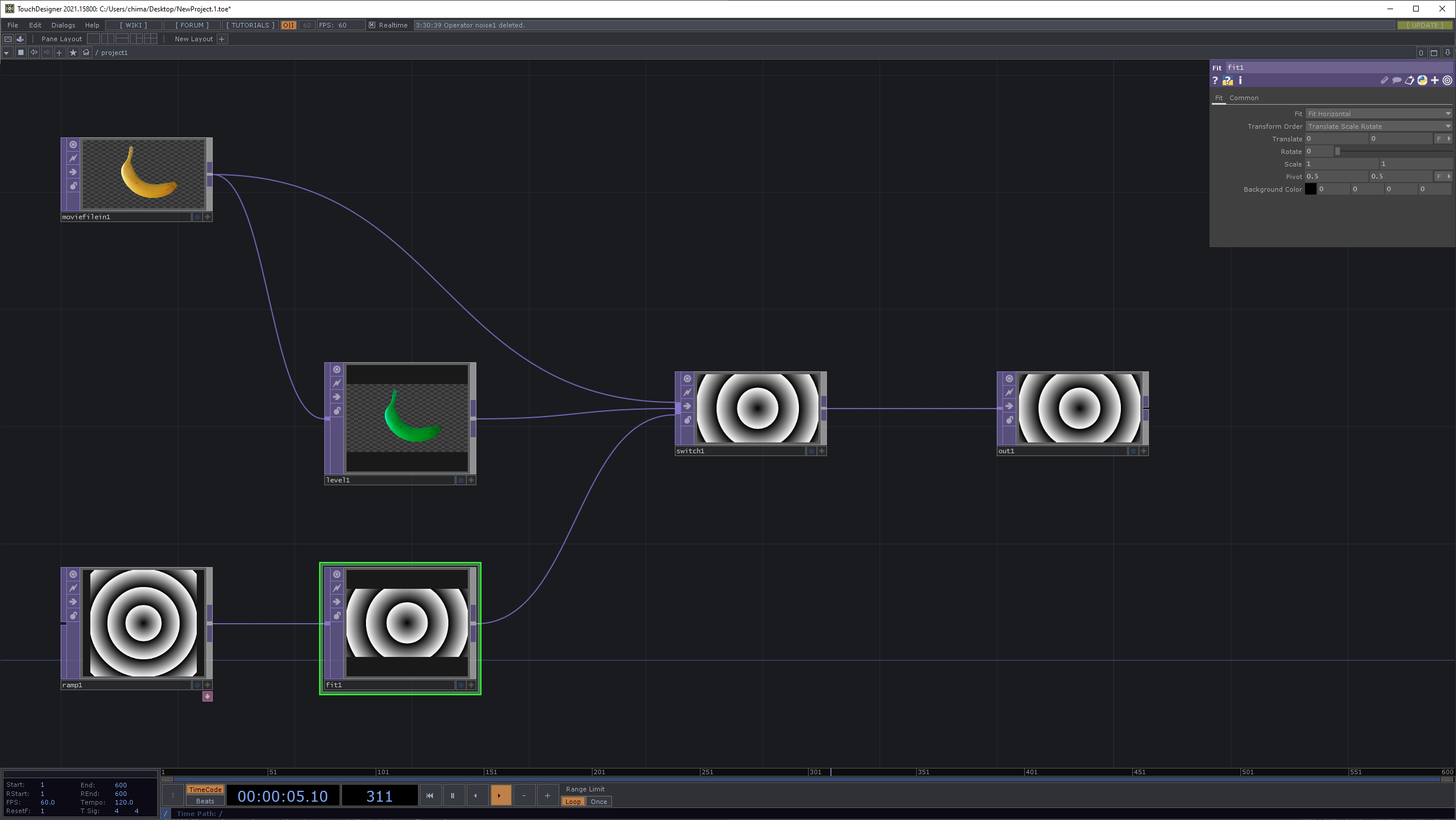Open the Fit Horizontal dropdown
The height and width of the screenshot is (820, 1456).
tap(1378, 114)
